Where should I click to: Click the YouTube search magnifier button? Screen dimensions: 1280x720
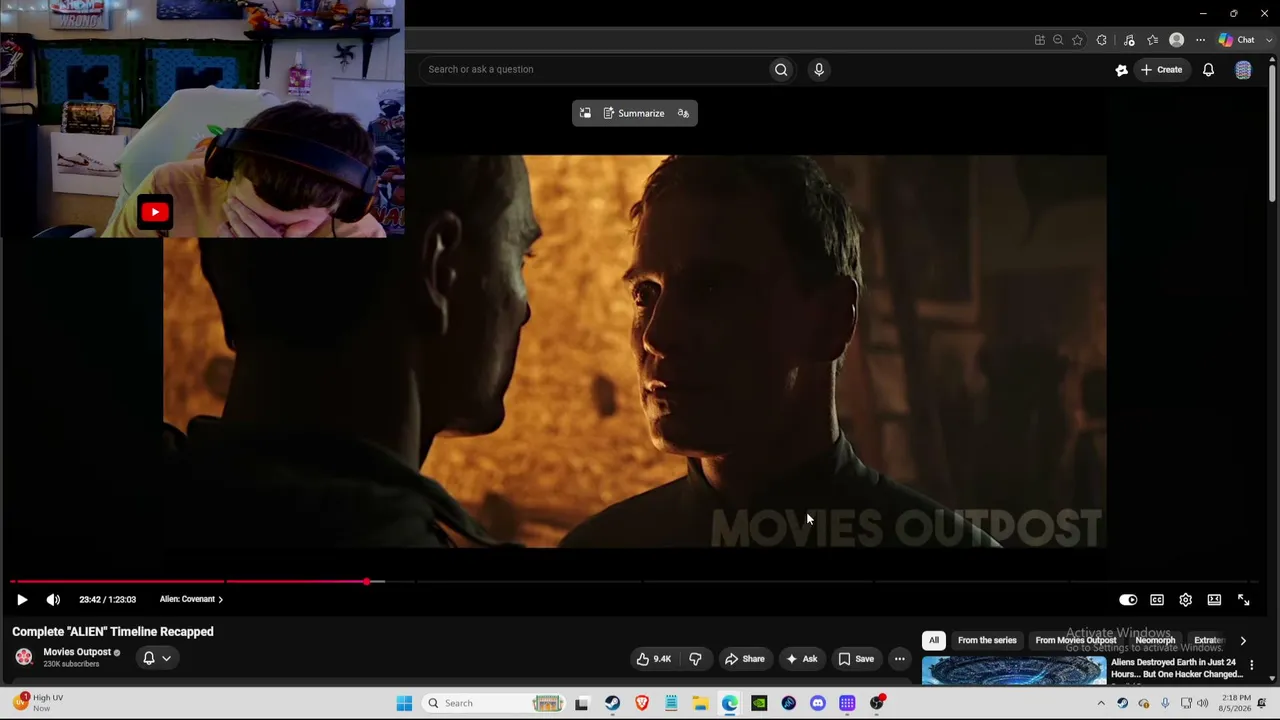[781, 69]
